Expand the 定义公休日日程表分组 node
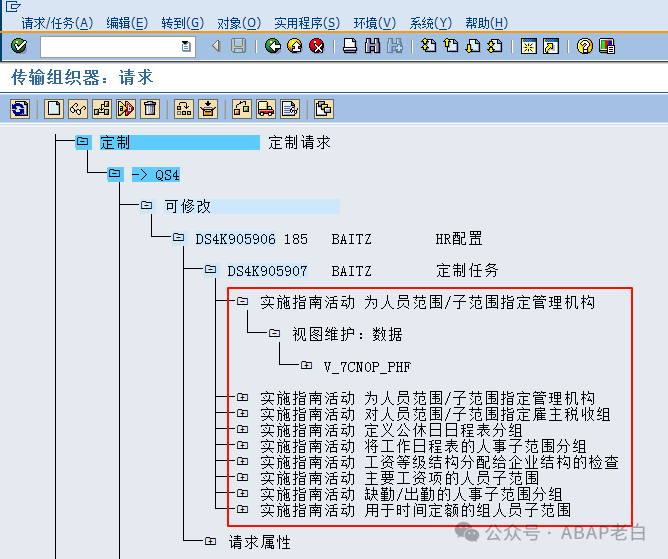 tap(242, 429)
